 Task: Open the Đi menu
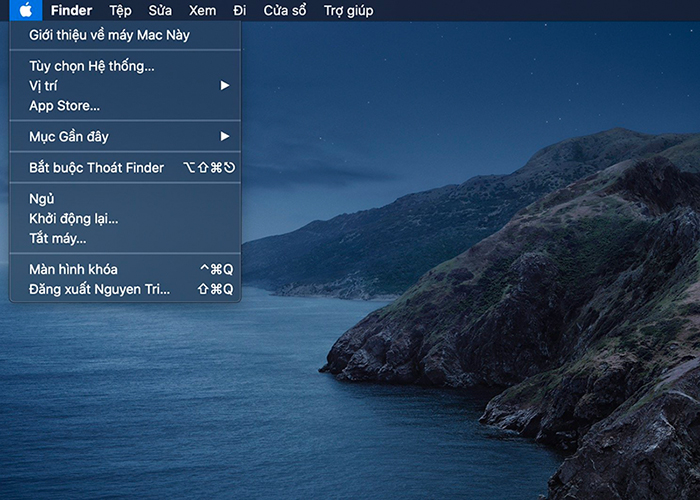[x=240, y=10]
